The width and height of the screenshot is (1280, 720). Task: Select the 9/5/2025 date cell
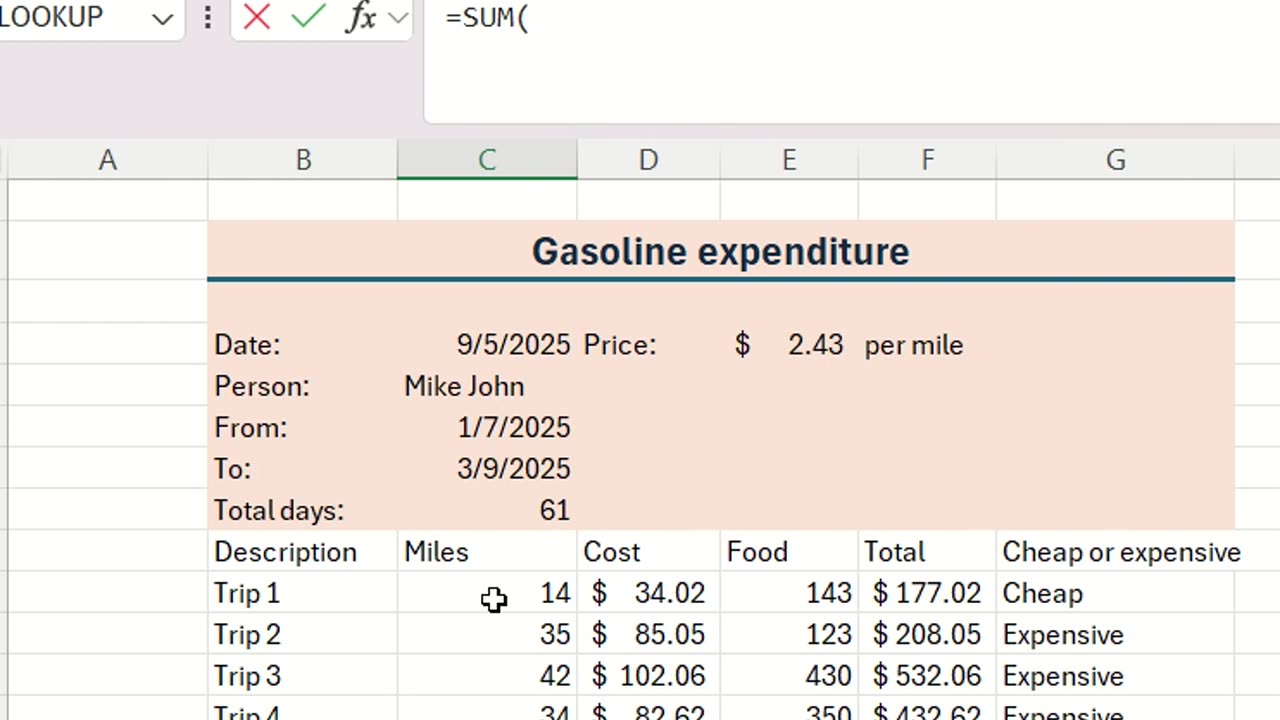tap(487, 345)
